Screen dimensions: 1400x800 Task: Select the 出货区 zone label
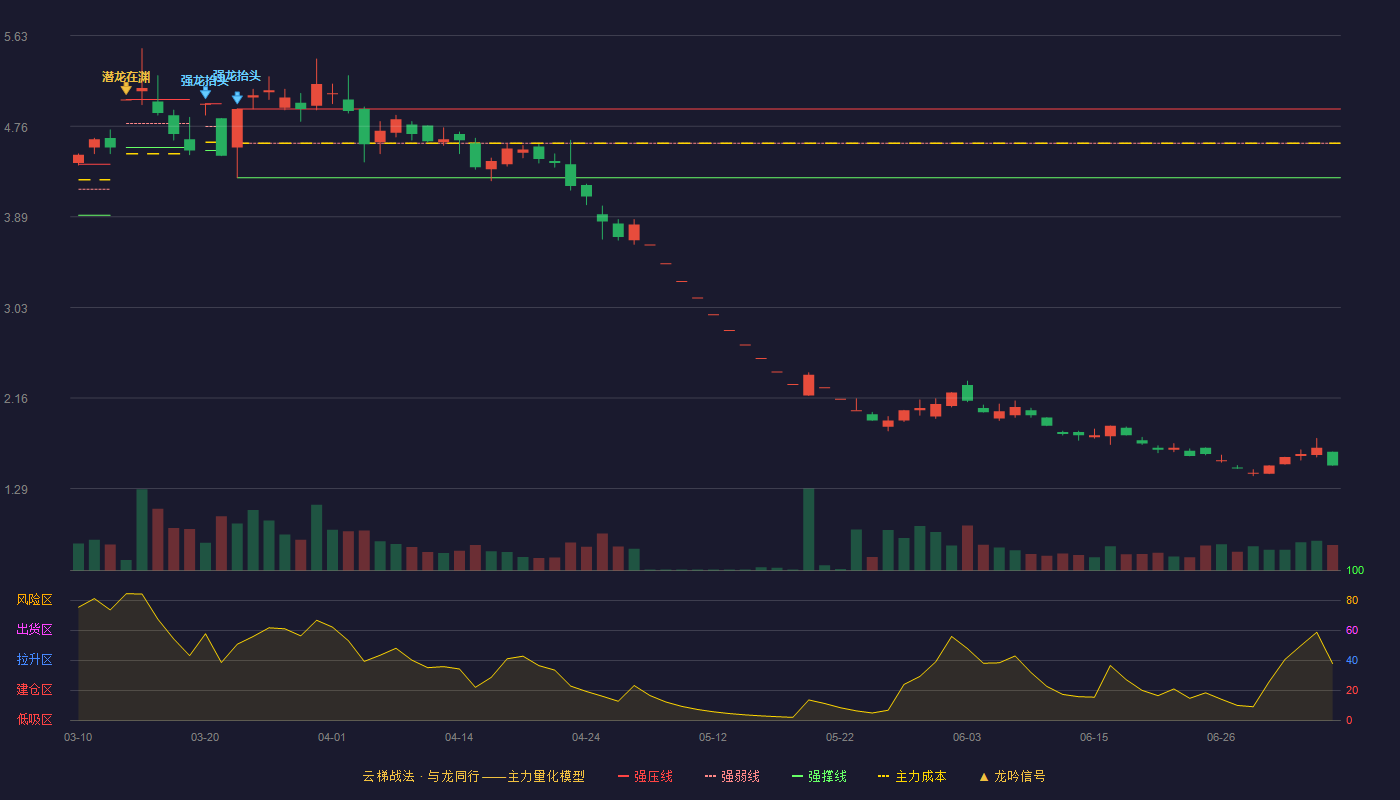34,630
